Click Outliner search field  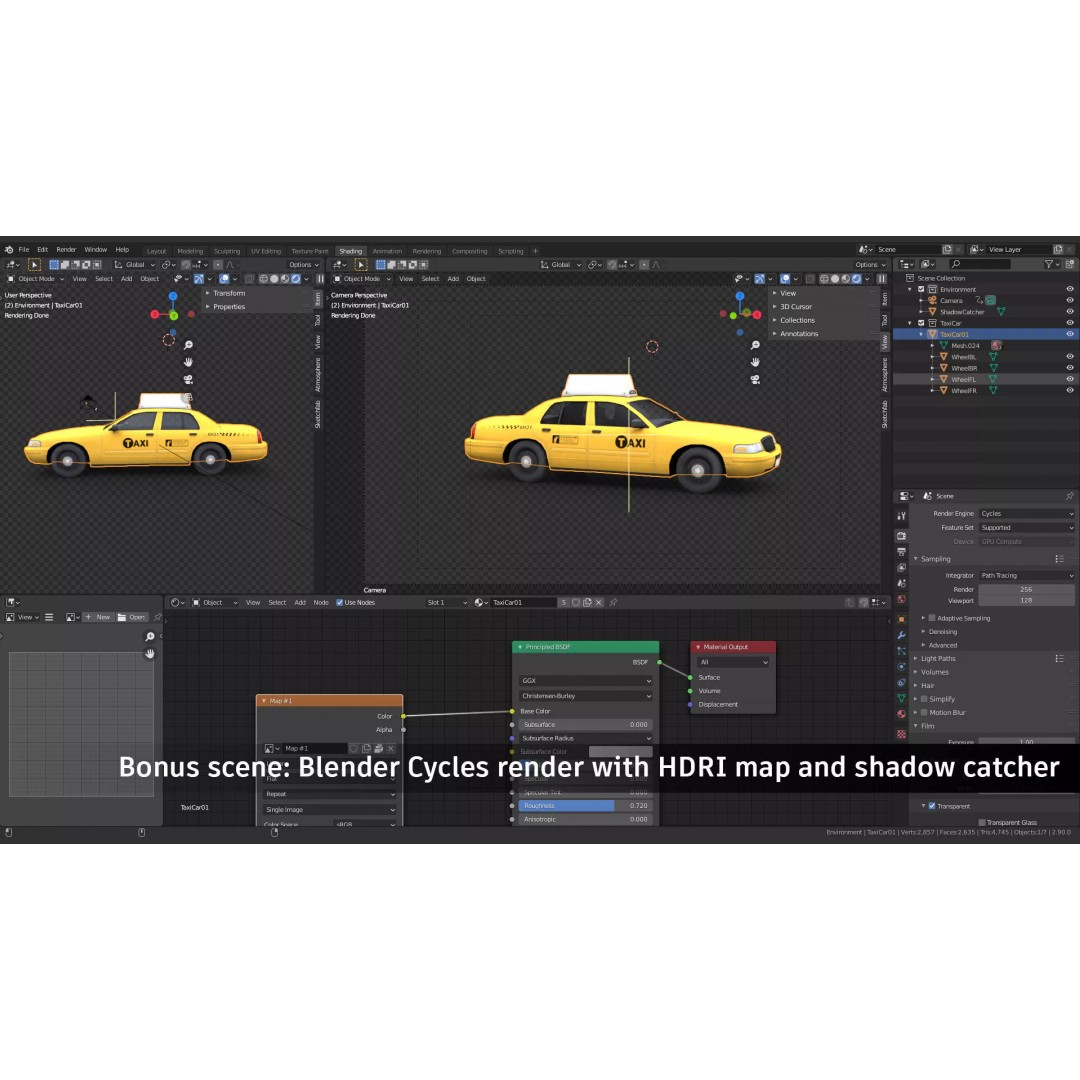[x=982, y=264]
